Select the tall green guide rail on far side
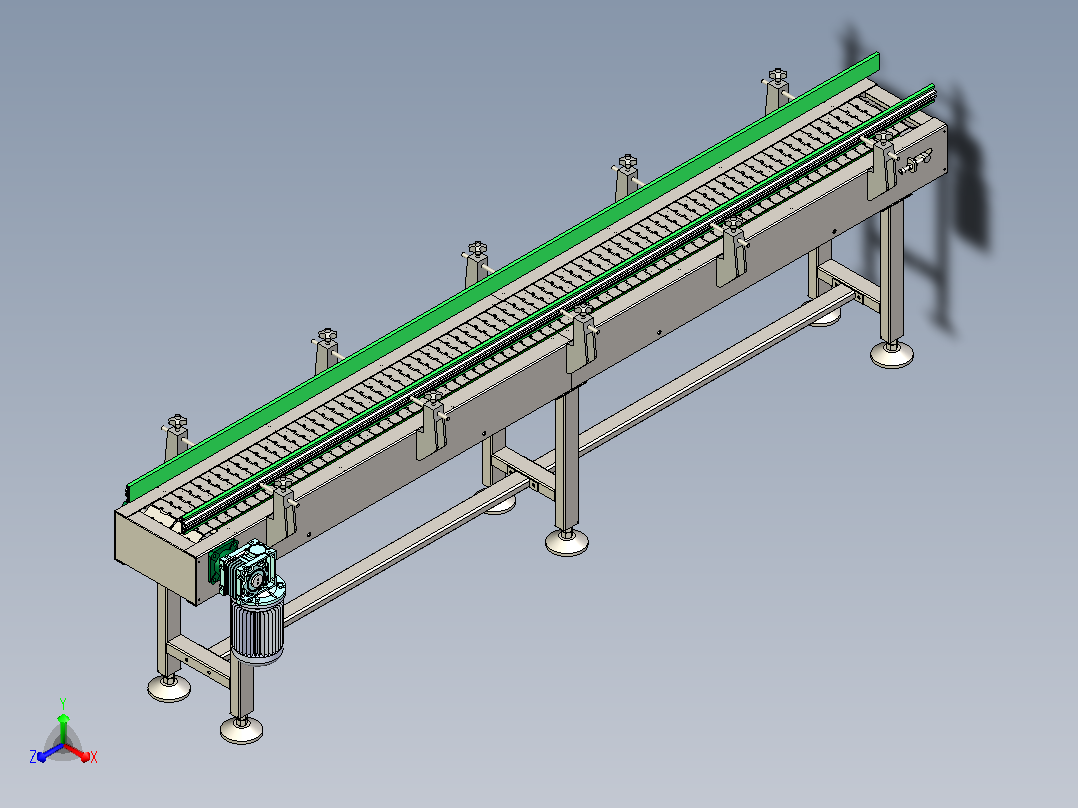Screen dimensions: 1078x808 tap(502, 273)
